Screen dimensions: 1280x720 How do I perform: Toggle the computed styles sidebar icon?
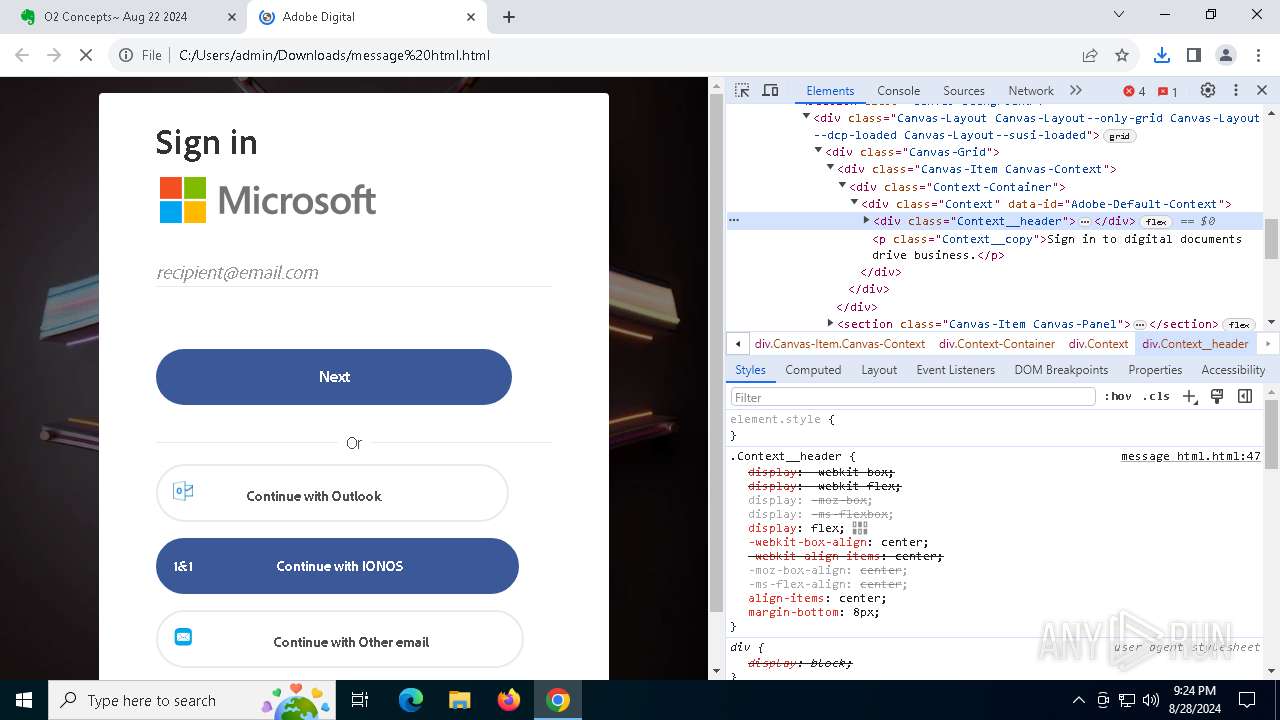1245,397
